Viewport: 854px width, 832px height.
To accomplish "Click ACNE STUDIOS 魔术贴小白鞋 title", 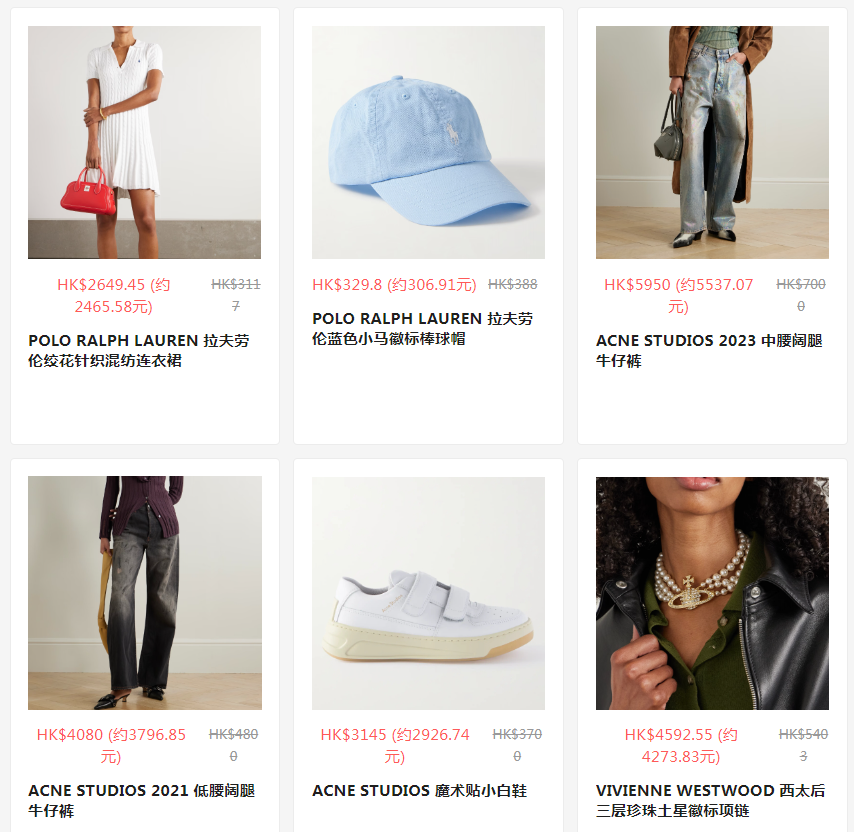I will pos(419,791).
